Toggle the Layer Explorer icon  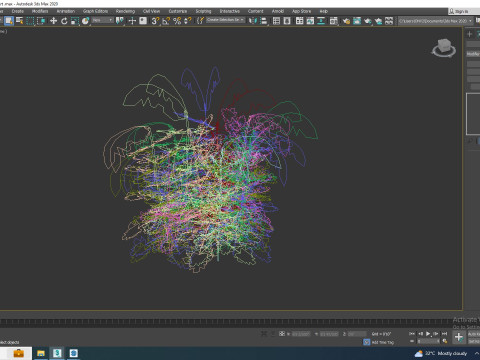coord(287,21)
